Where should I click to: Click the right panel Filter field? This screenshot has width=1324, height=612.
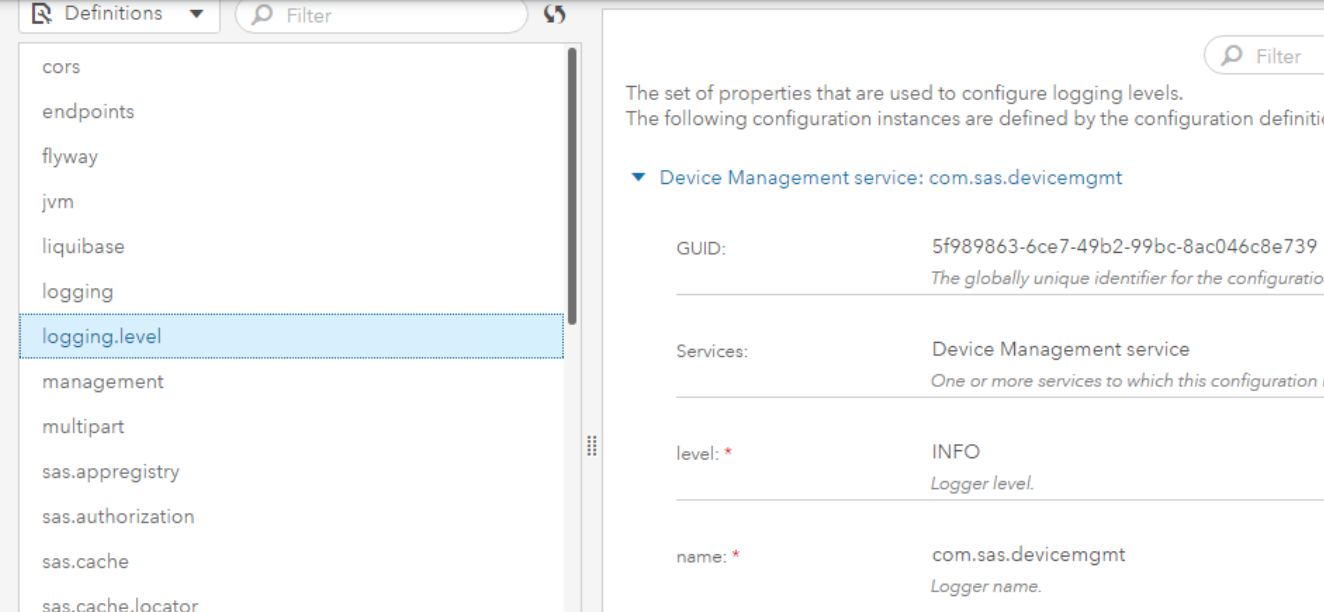click(1264, 57)
